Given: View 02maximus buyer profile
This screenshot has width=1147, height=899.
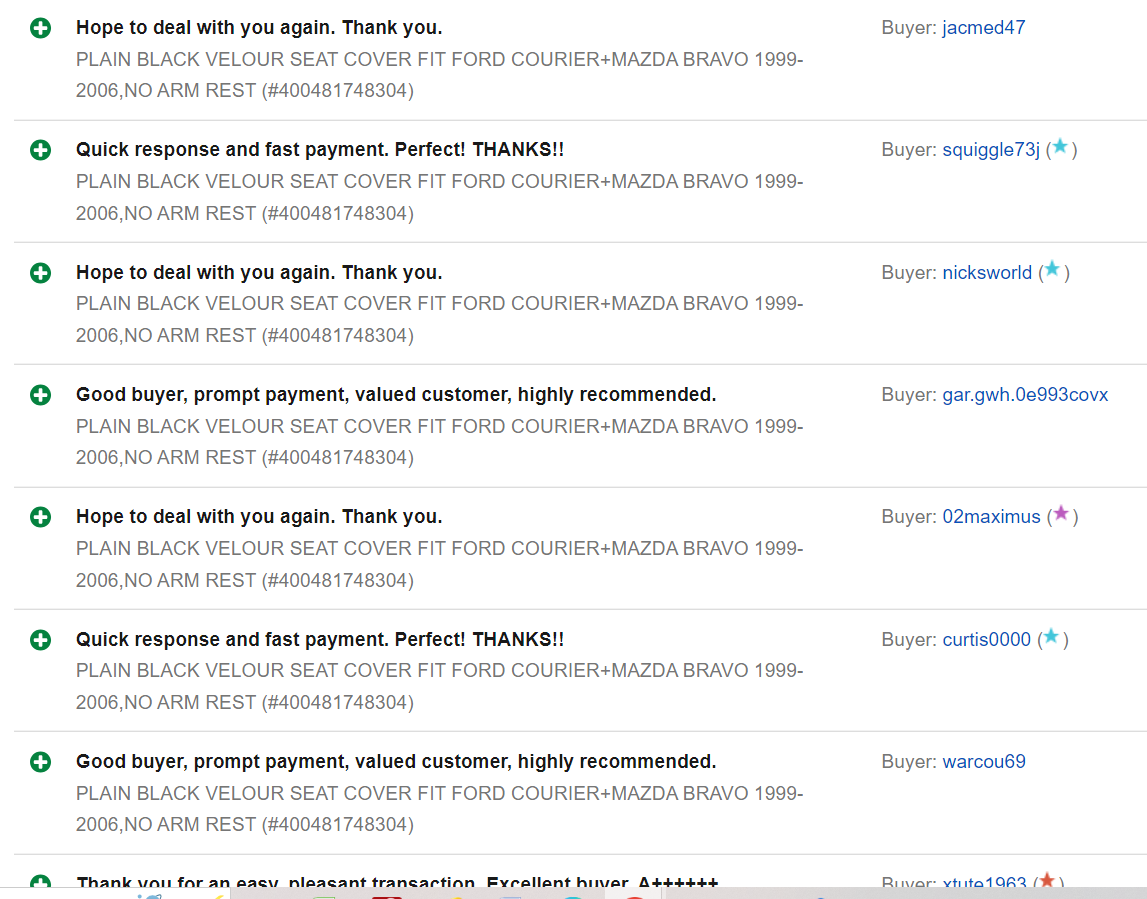Looking at the screenshot, I should [x=991, y=517].
